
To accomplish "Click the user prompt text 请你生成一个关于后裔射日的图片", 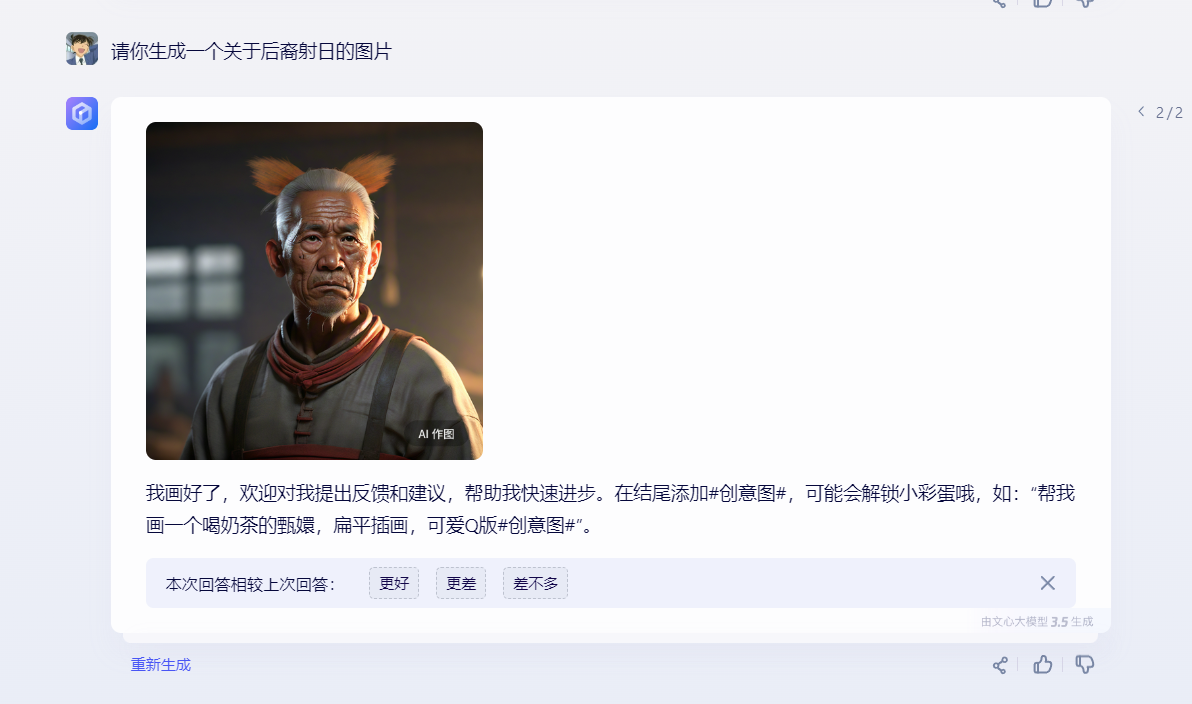I will click(x=251, y=51).
